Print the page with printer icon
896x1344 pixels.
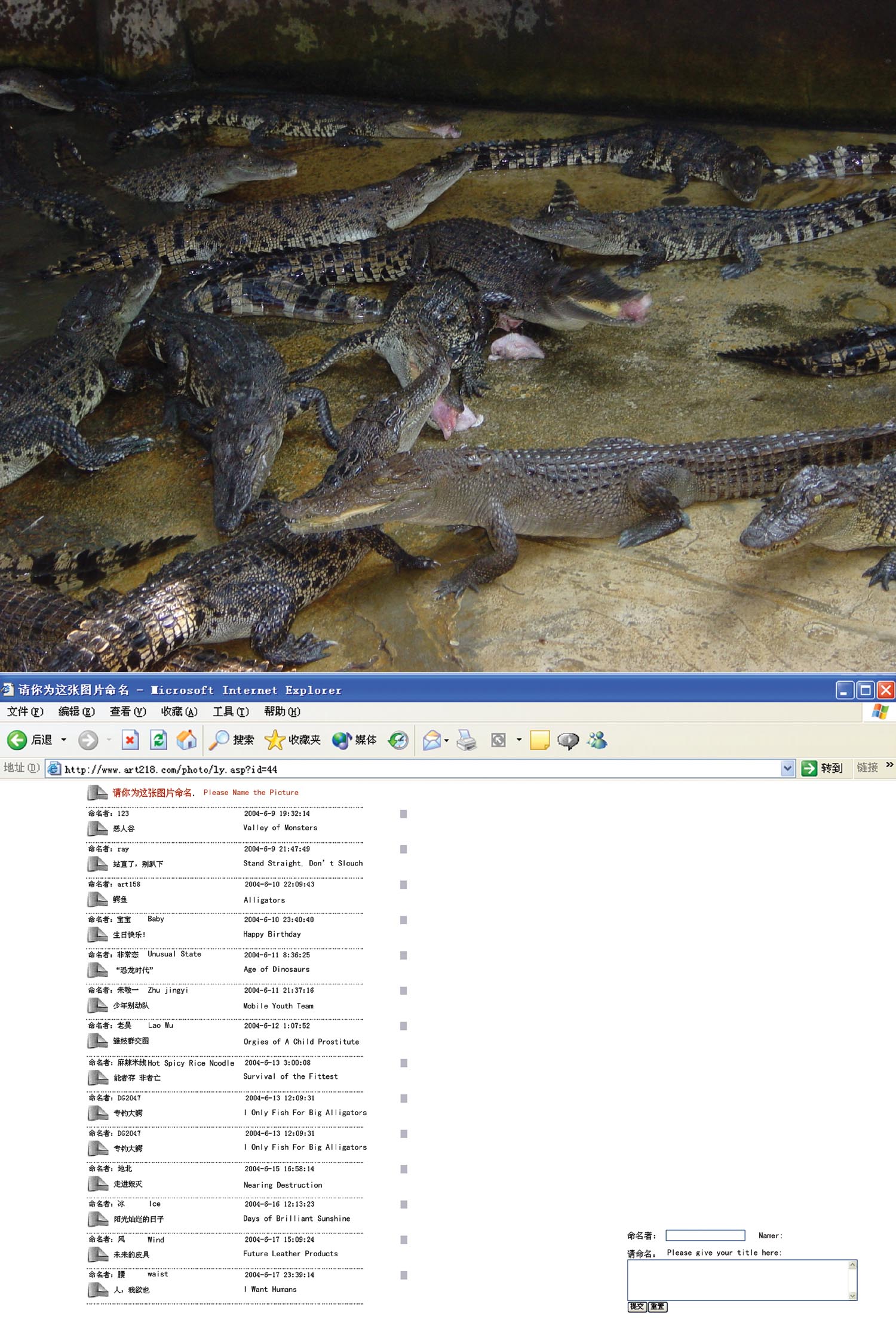click(x=467, y=740)
